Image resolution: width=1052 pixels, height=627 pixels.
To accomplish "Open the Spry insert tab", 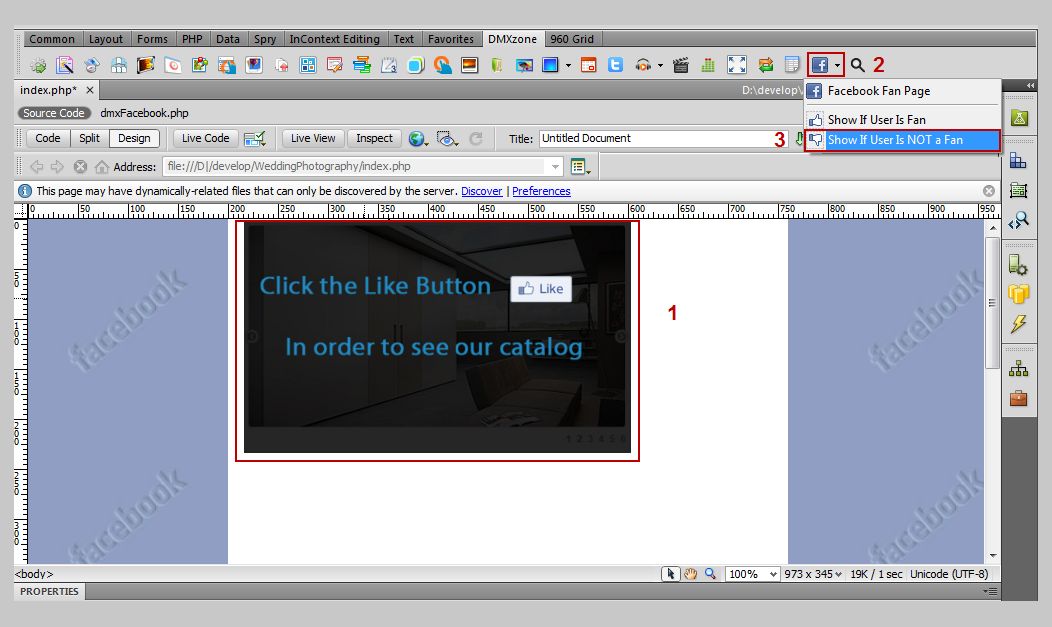I will coord(265,39).
